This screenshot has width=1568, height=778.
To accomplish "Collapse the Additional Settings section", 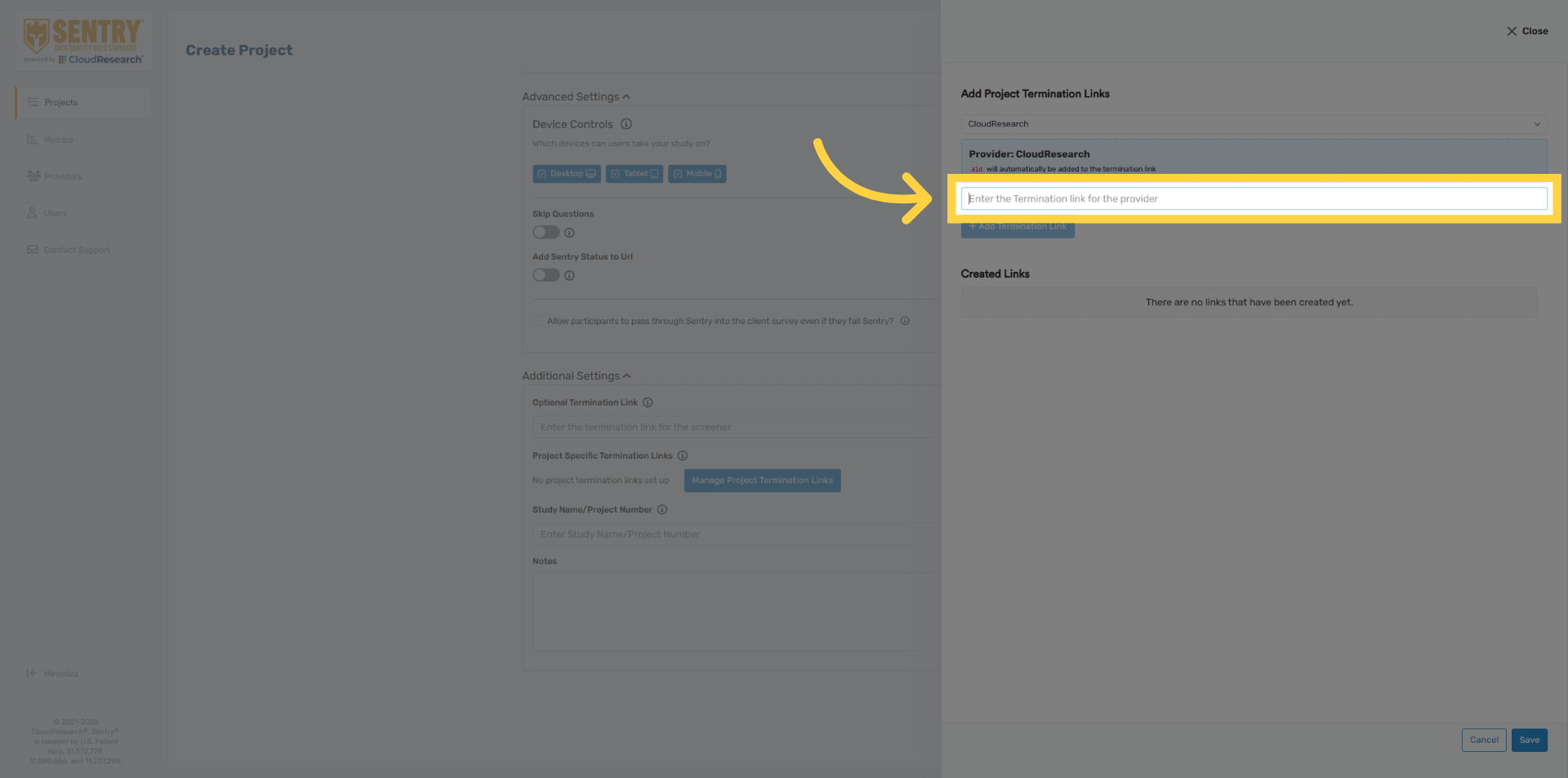I will tap(626, 376).
